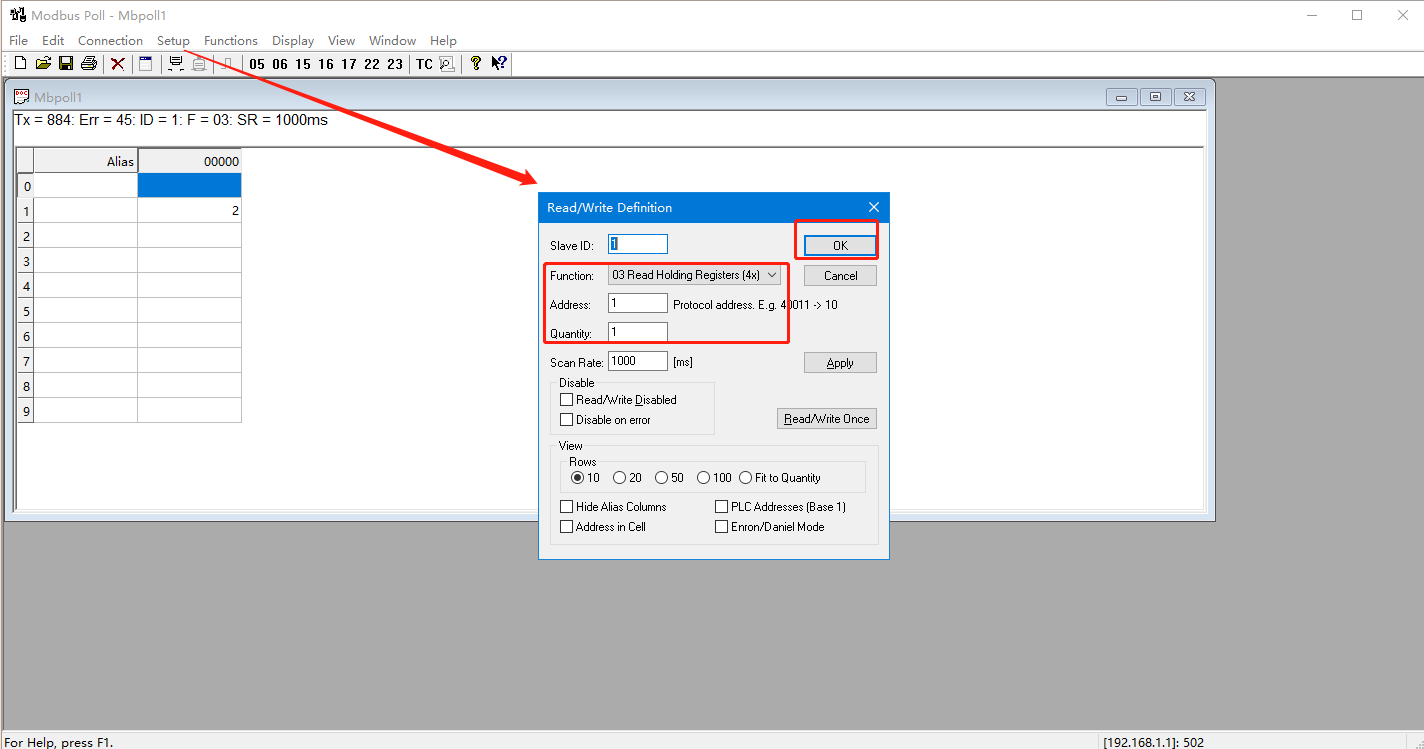Check the Hide Alias Columns option

(x=567, y=507)
